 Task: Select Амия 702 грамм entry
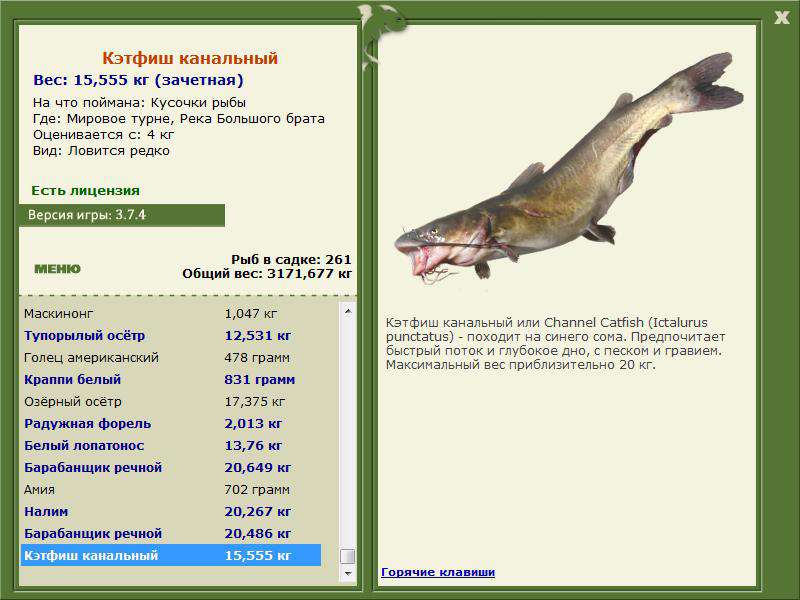(x=171, y=489)
